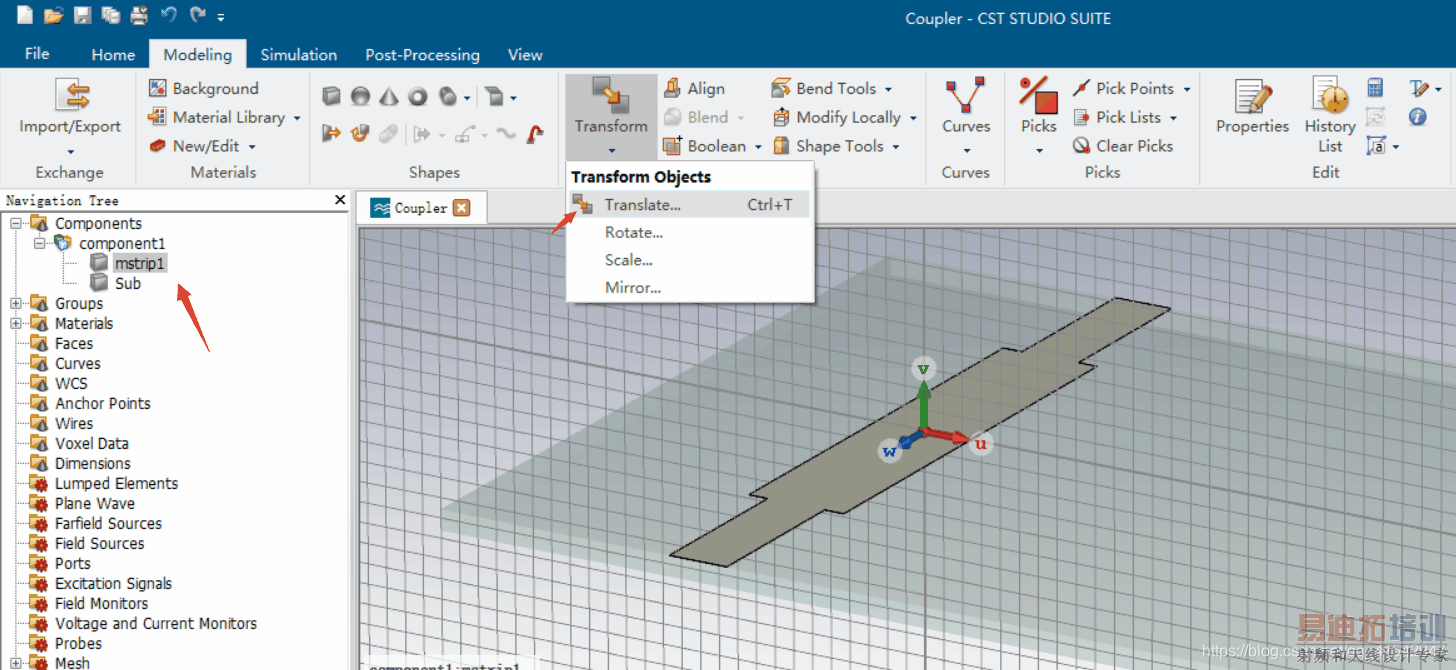The width and height of the screenshot is (1456, 670).
Task: Open the object Properties dialog
Action: [x=1252, y=108]
